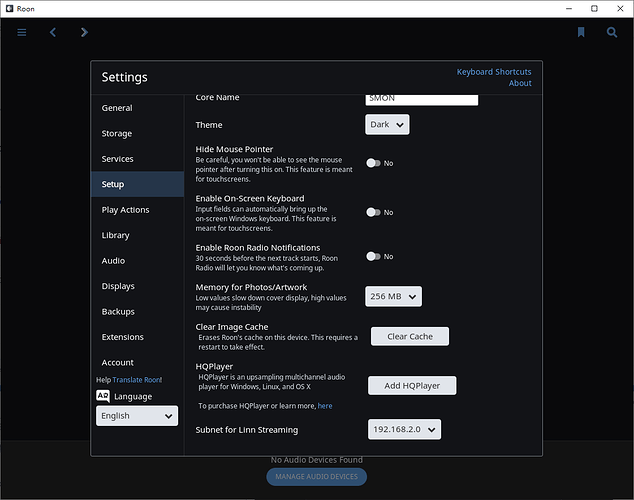This screenshot has width=634, height=500.
Task: Minimize the Roon window
Action: [569, 8]
